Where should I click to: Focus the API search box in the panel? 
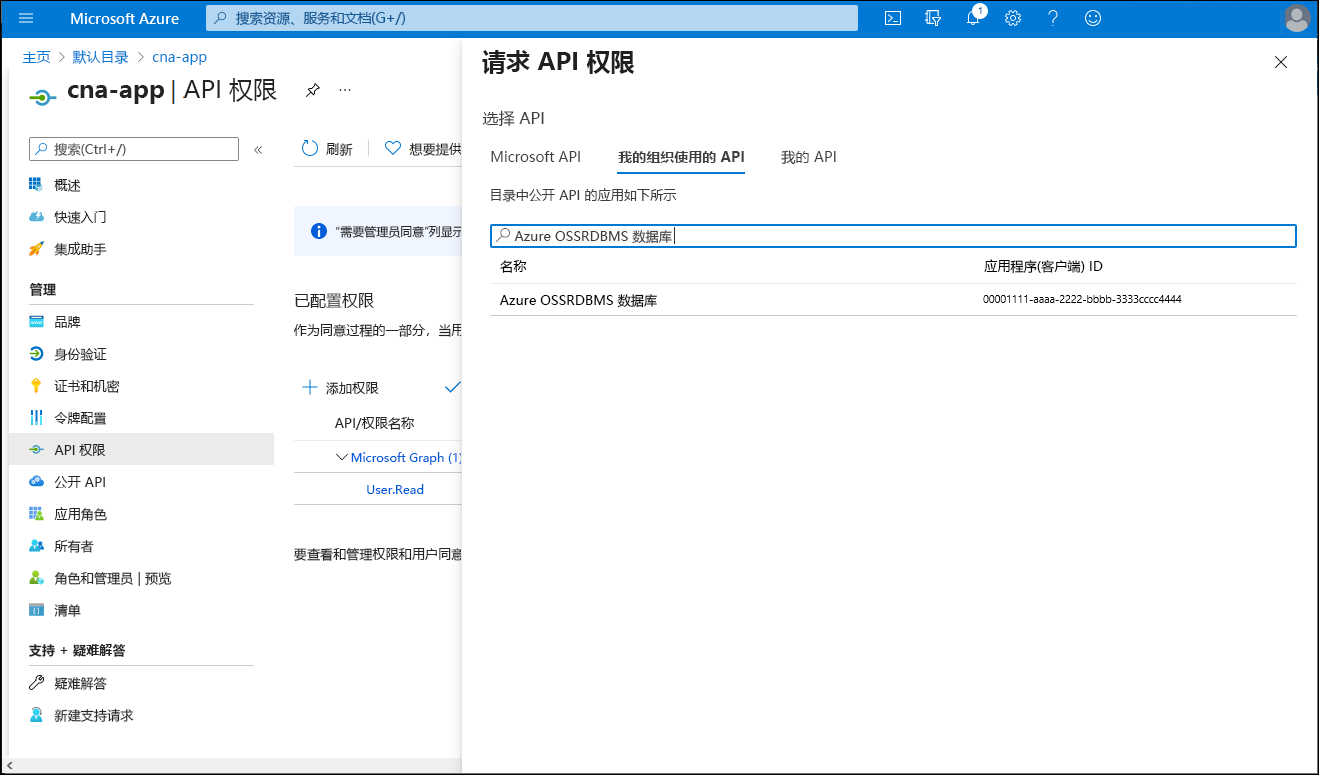[x=893, y=236]
